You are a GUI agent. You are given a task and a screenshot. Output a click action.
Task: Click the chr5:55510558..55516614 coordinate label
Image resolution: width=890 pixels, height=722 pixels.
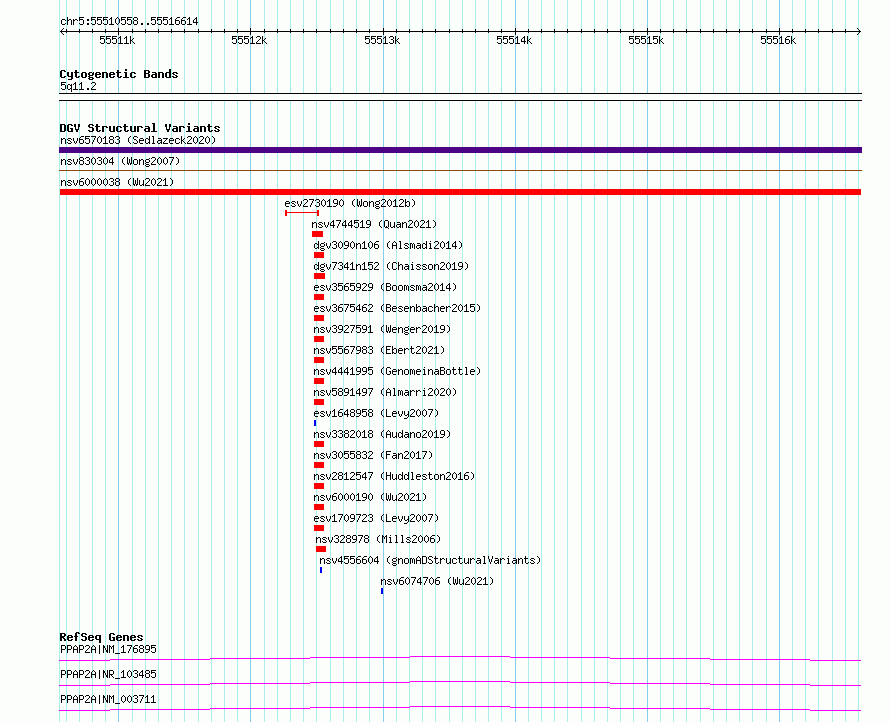point(129,22)
